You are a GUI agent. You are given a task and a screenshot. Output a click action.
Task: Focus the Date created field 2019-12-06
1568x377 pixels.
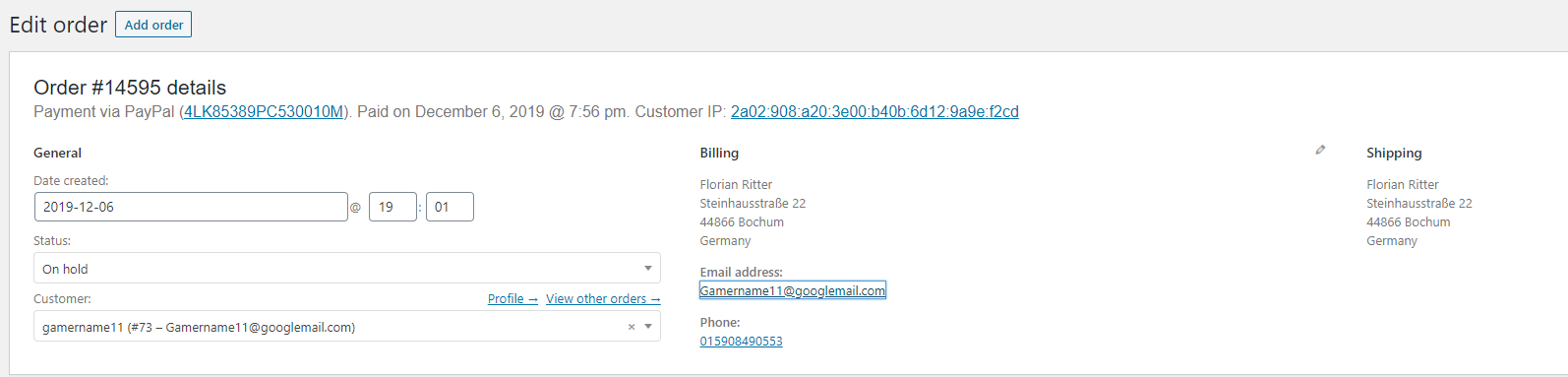pyautogui.click(x=191, y=207)
